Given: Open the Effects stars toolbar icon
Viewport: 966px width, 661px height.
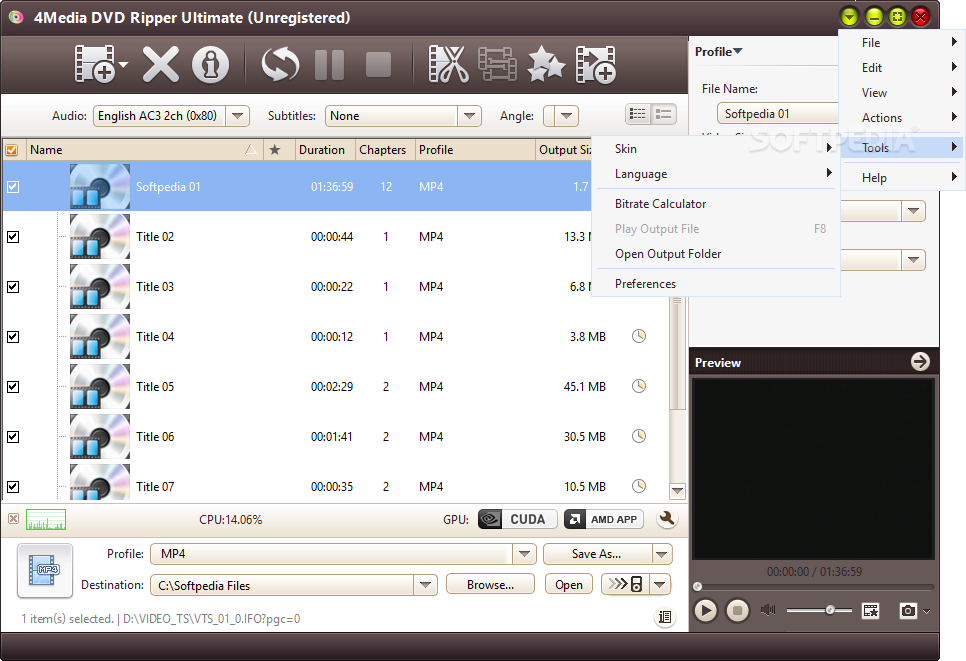Looking at the screenshot, I should coord(546,64).
